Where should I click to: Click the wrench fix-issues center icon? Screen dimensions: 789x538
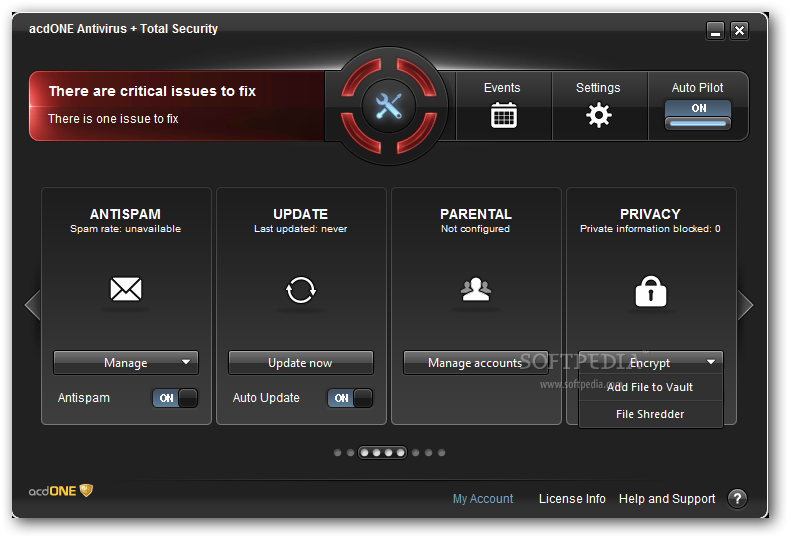click(388, 106)
